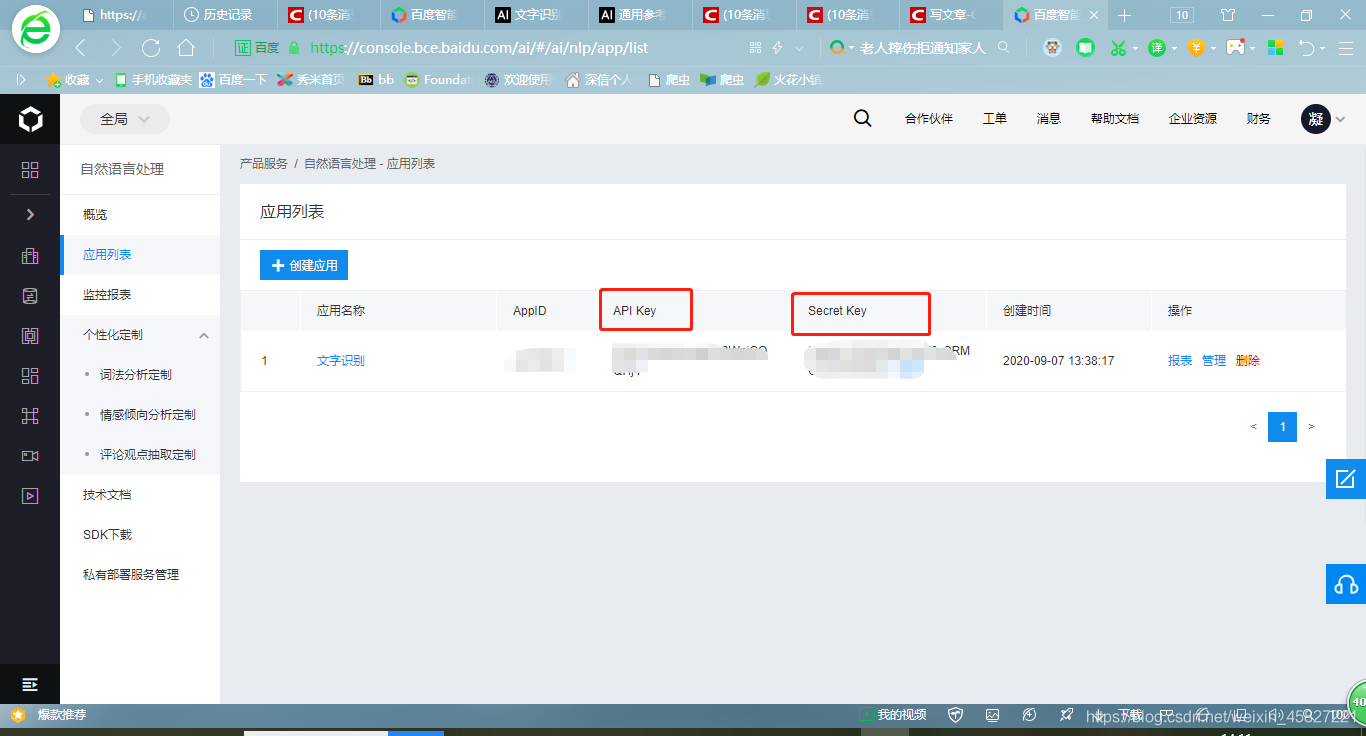This screenshot has height=736, width=1366.
Task: Open the user avatar account menu
Action: pyautogui.click(x=1316, y=119)
